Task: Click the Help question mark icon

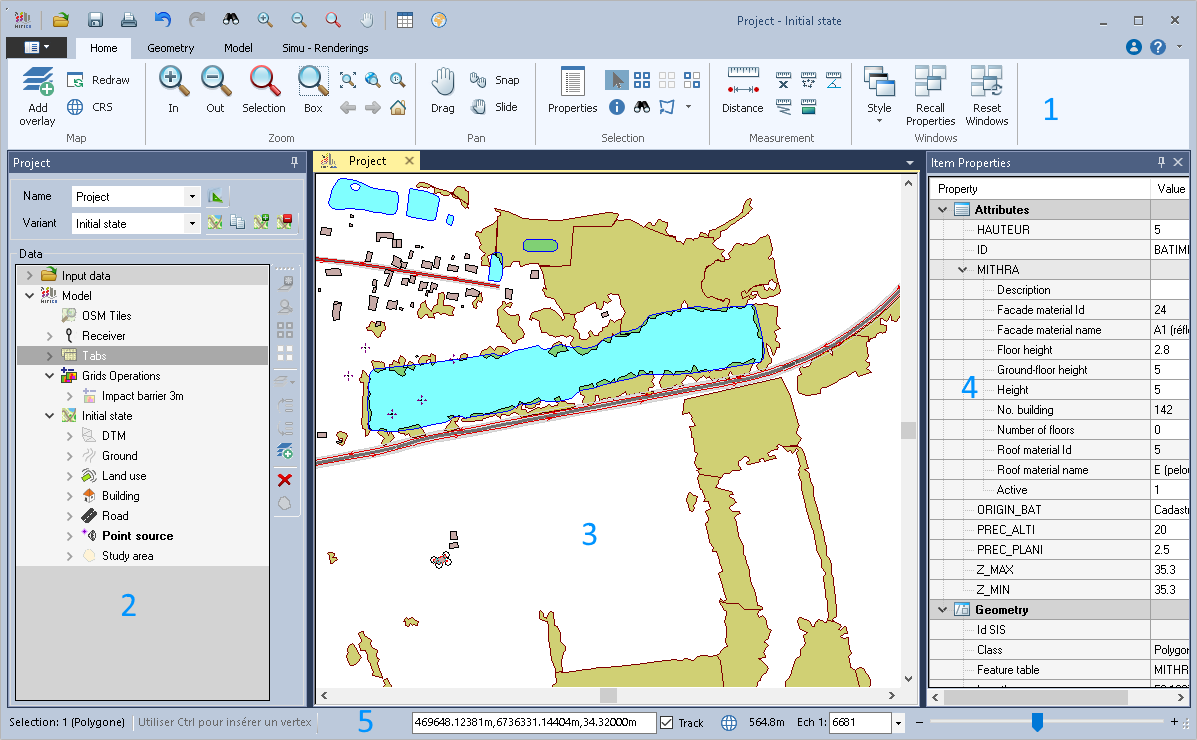Action: click(1158, 47)
